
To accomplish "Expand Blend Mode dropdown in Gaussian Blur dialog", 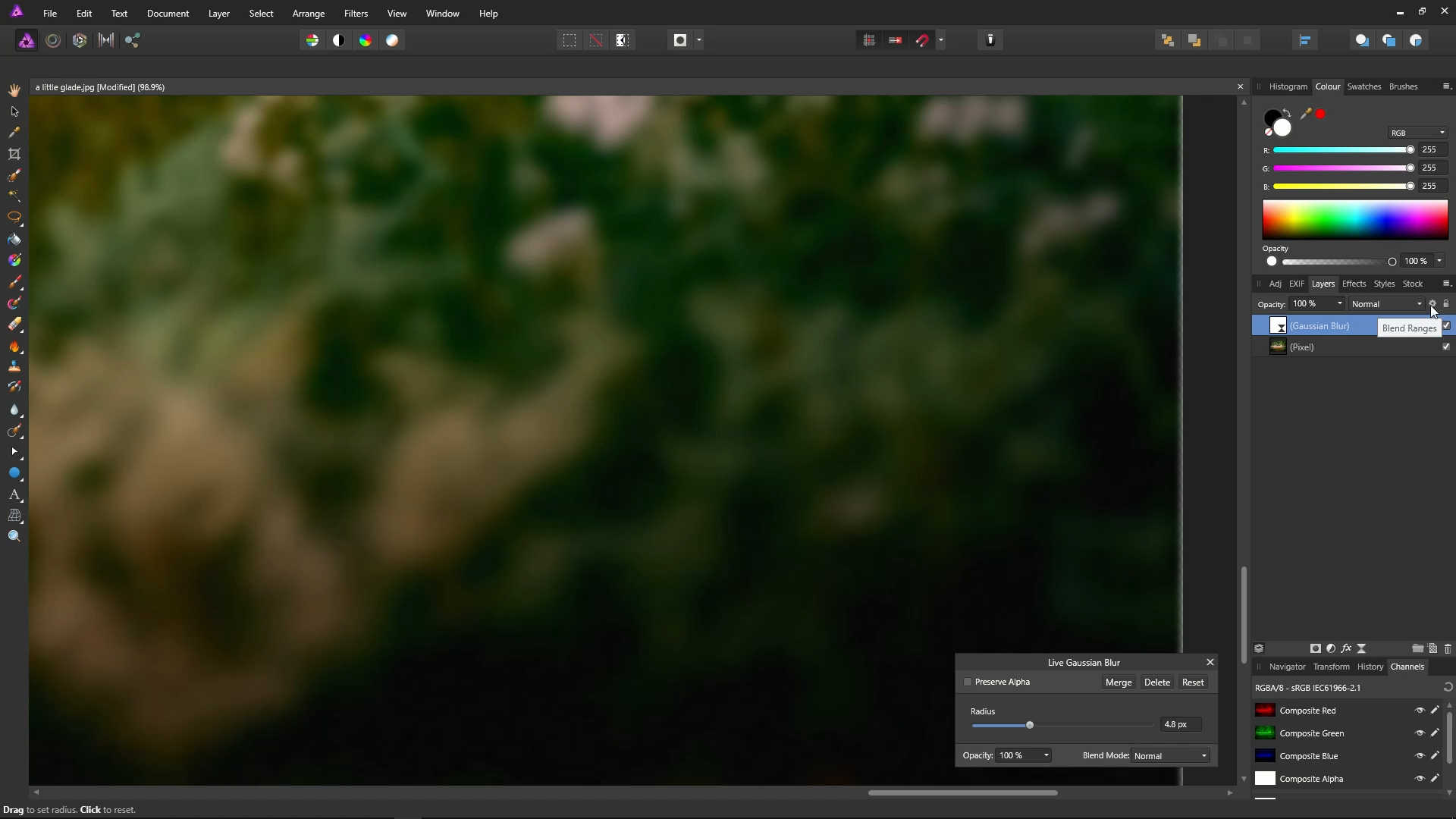I will click(x=1170, y=755).
